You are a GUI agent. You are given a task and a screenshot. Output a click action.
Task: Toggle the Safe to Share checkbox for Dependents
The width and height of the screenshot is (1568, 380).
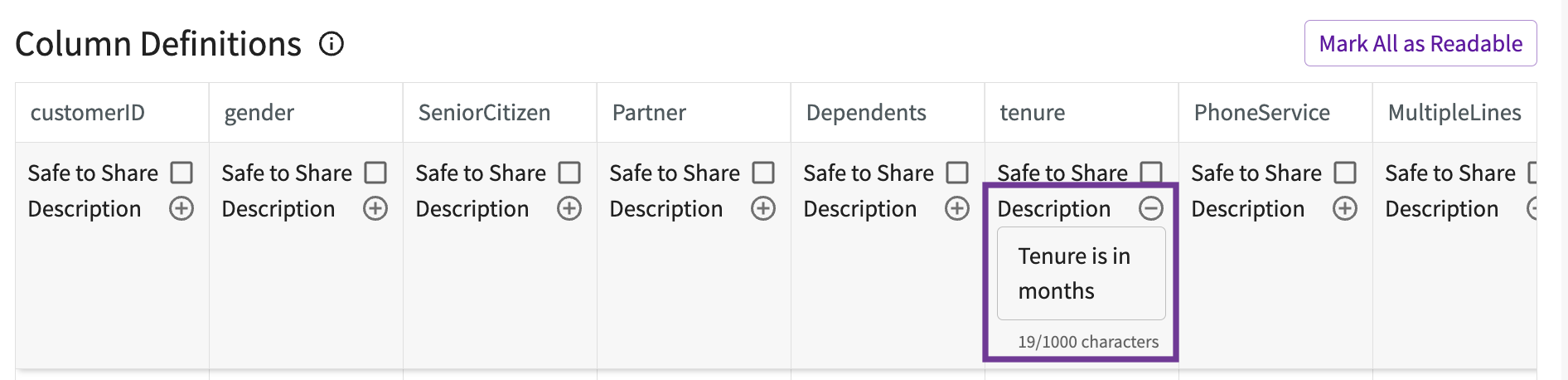click(957, 173)
